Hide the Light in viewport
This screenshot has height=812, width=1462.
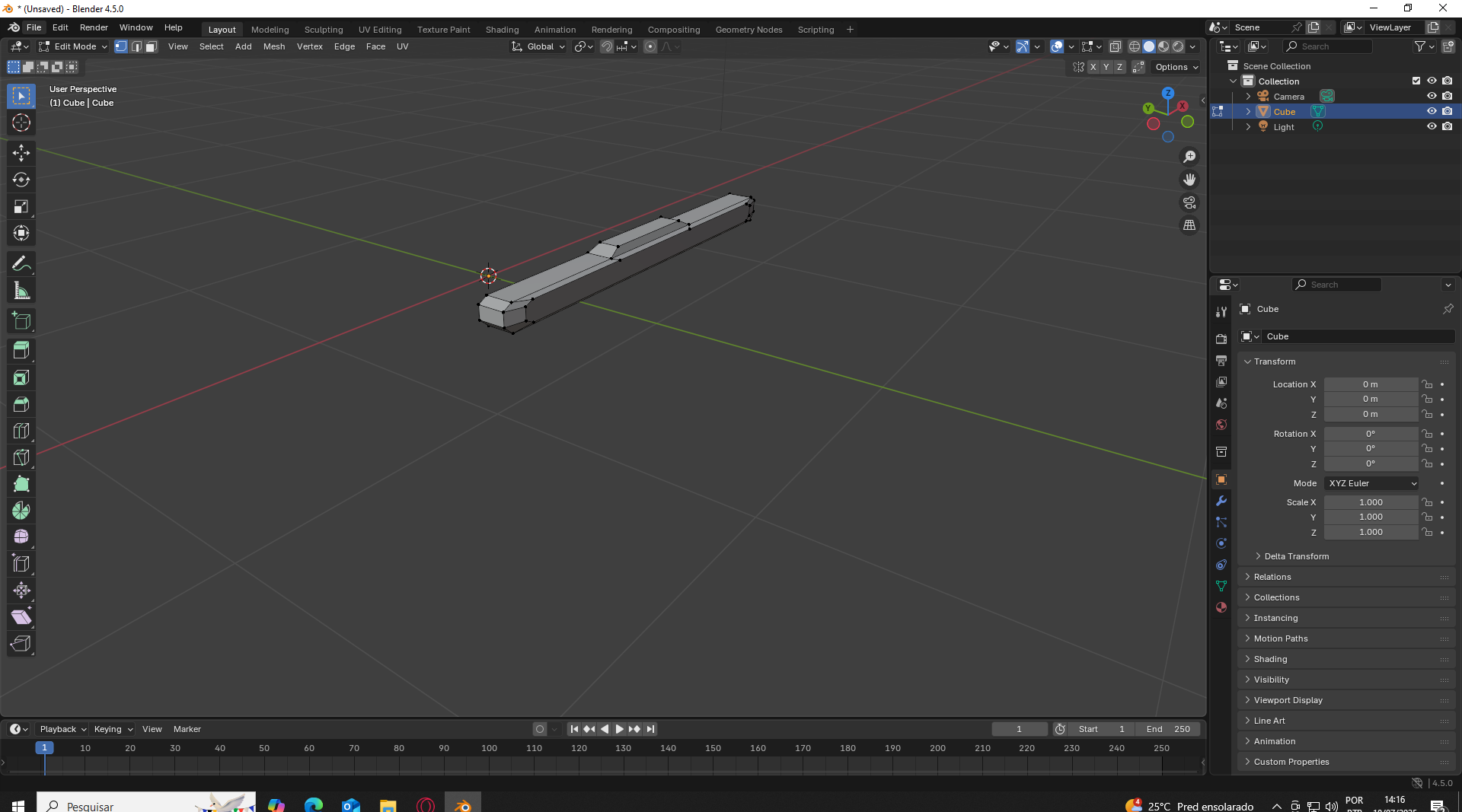pyautogui.click(x=1432, y=126)
